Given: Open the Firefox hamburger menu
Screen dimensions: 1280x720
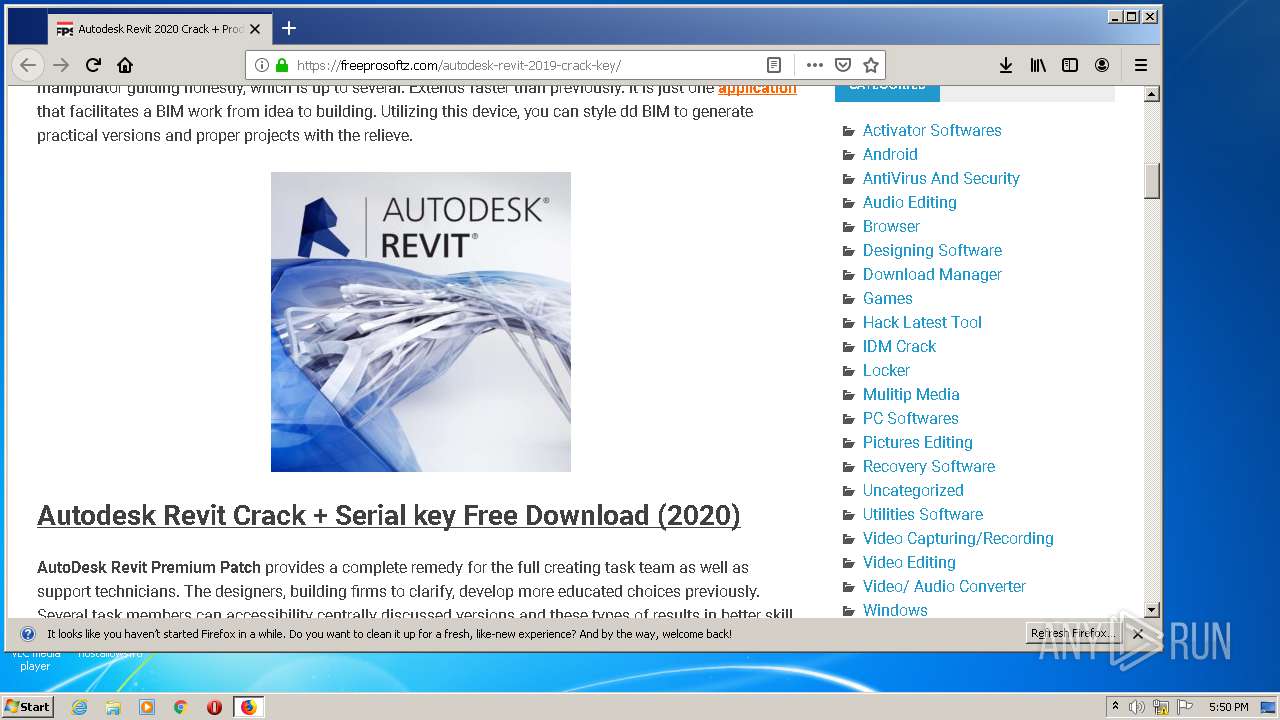Looking at the screenshot, I should point(1141,65).
